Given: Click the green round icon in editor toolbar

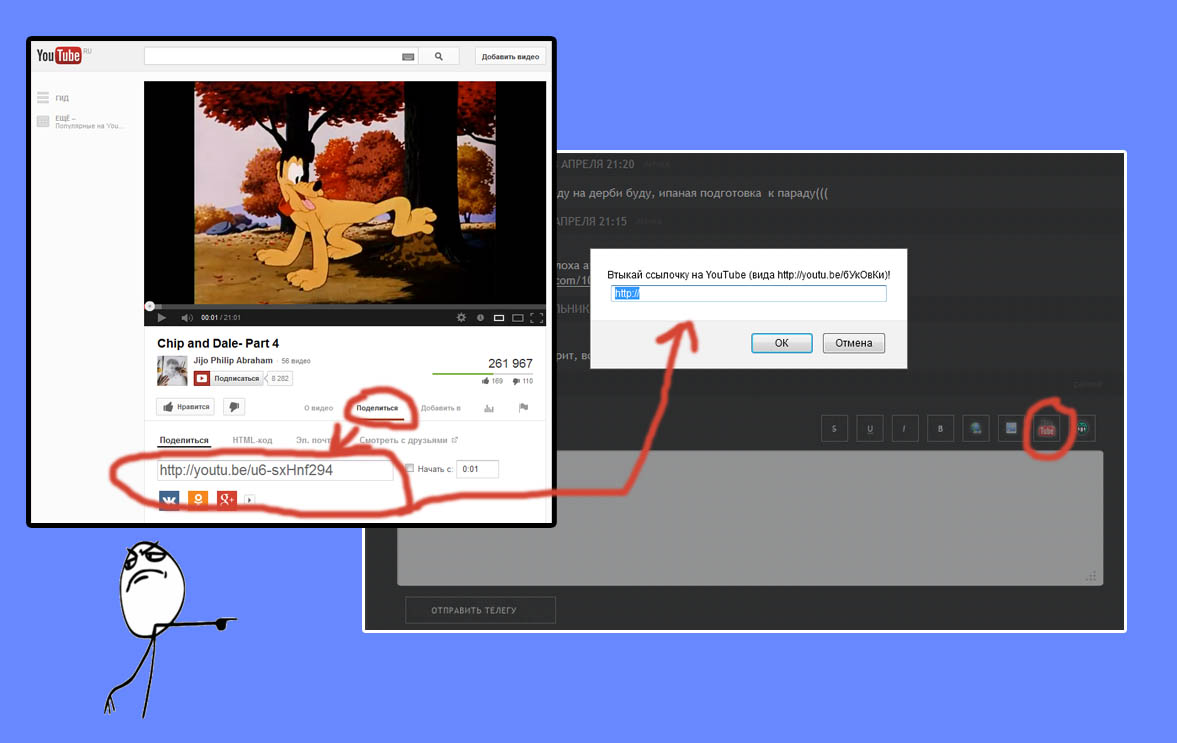Looking at the screenshot, I should (1082, 429).
